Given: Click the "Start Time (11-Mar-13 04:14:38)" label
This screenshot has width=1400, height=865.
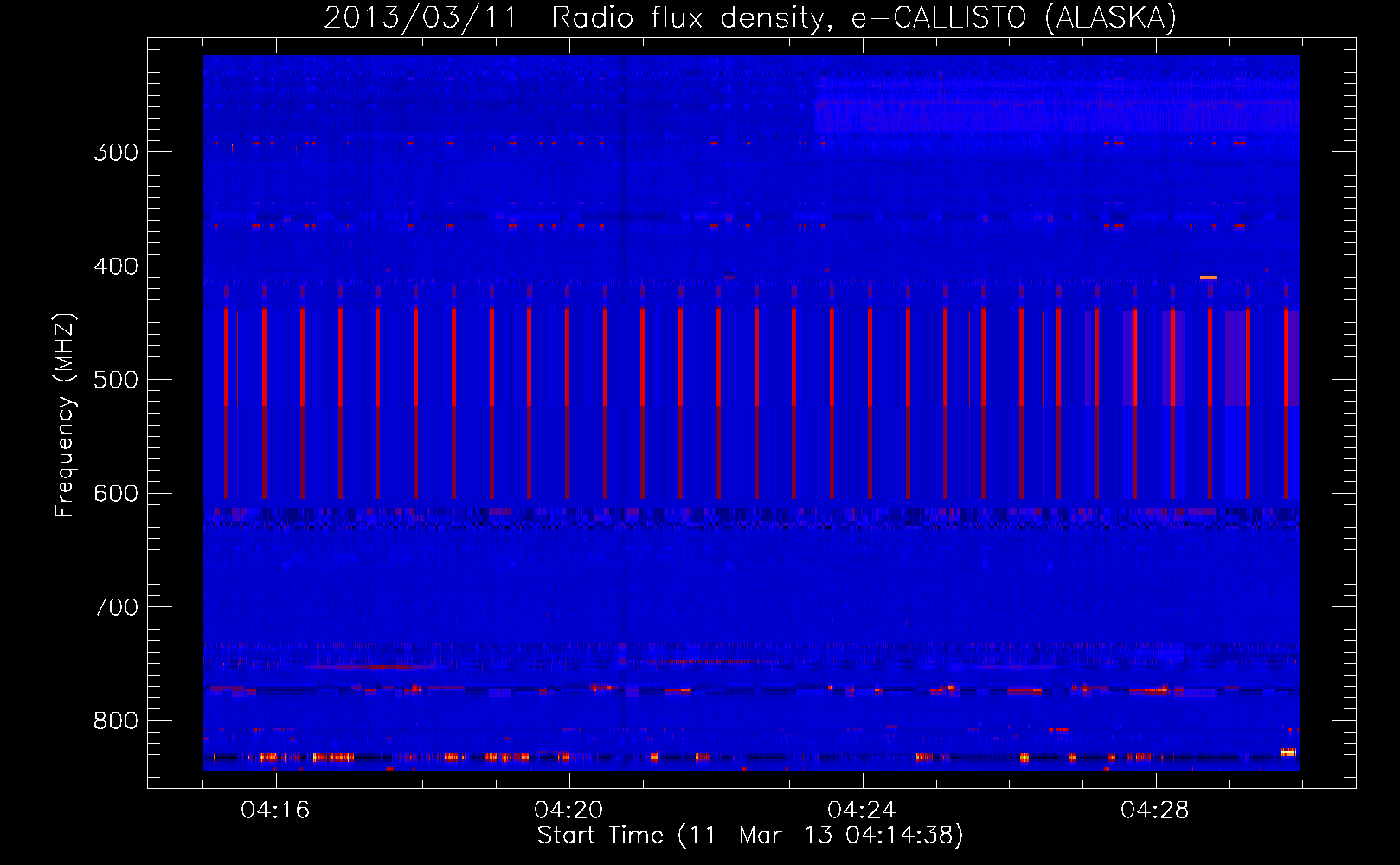Looking at the screenshot, I should pyautogui.click(x=750, y=835).
